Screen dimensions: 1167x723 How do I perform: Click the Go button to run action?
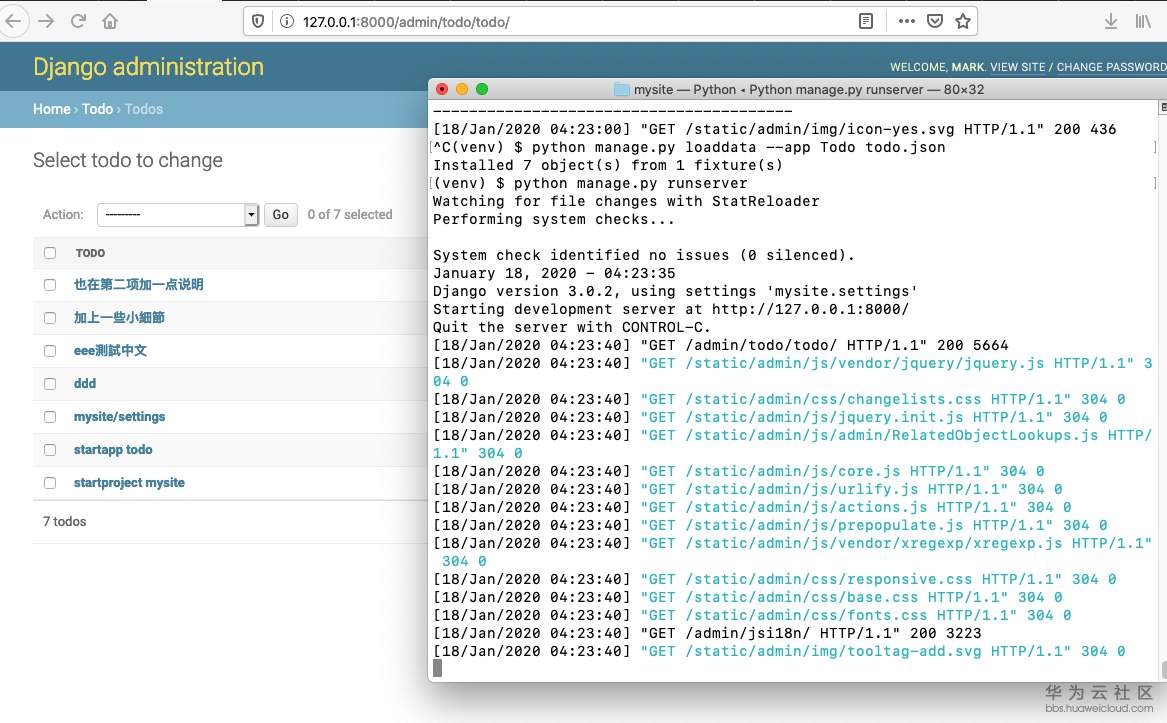click(x=281, y=214)
